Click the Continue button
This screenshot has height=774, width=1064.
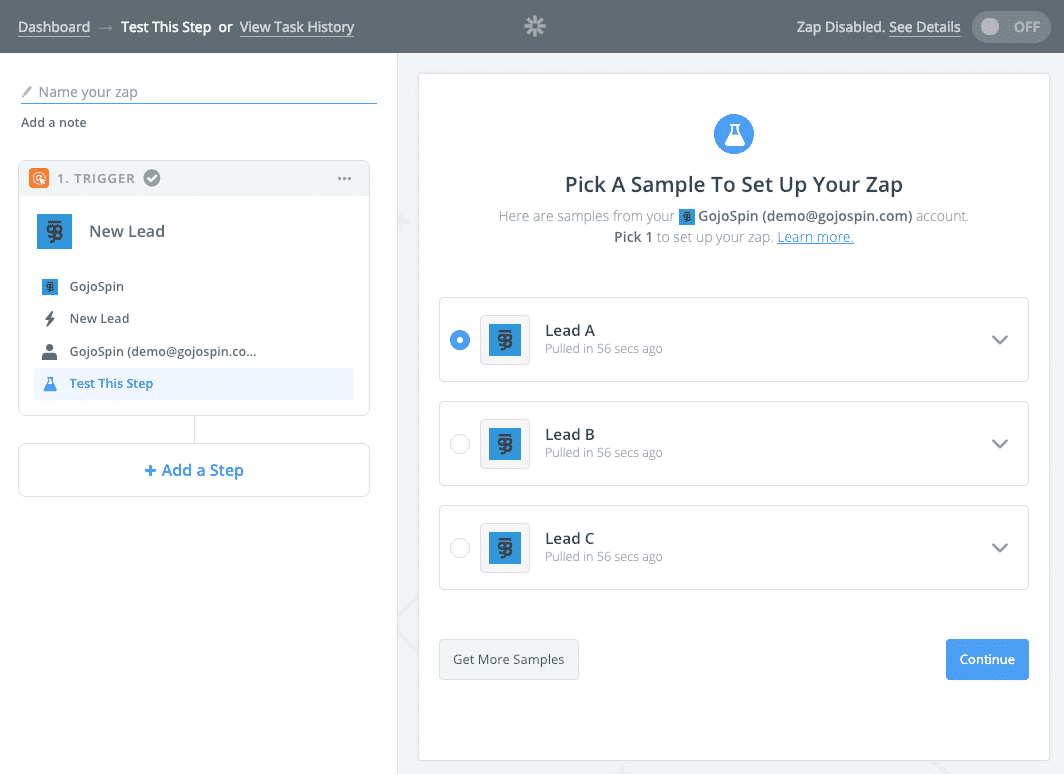point(987,659)
